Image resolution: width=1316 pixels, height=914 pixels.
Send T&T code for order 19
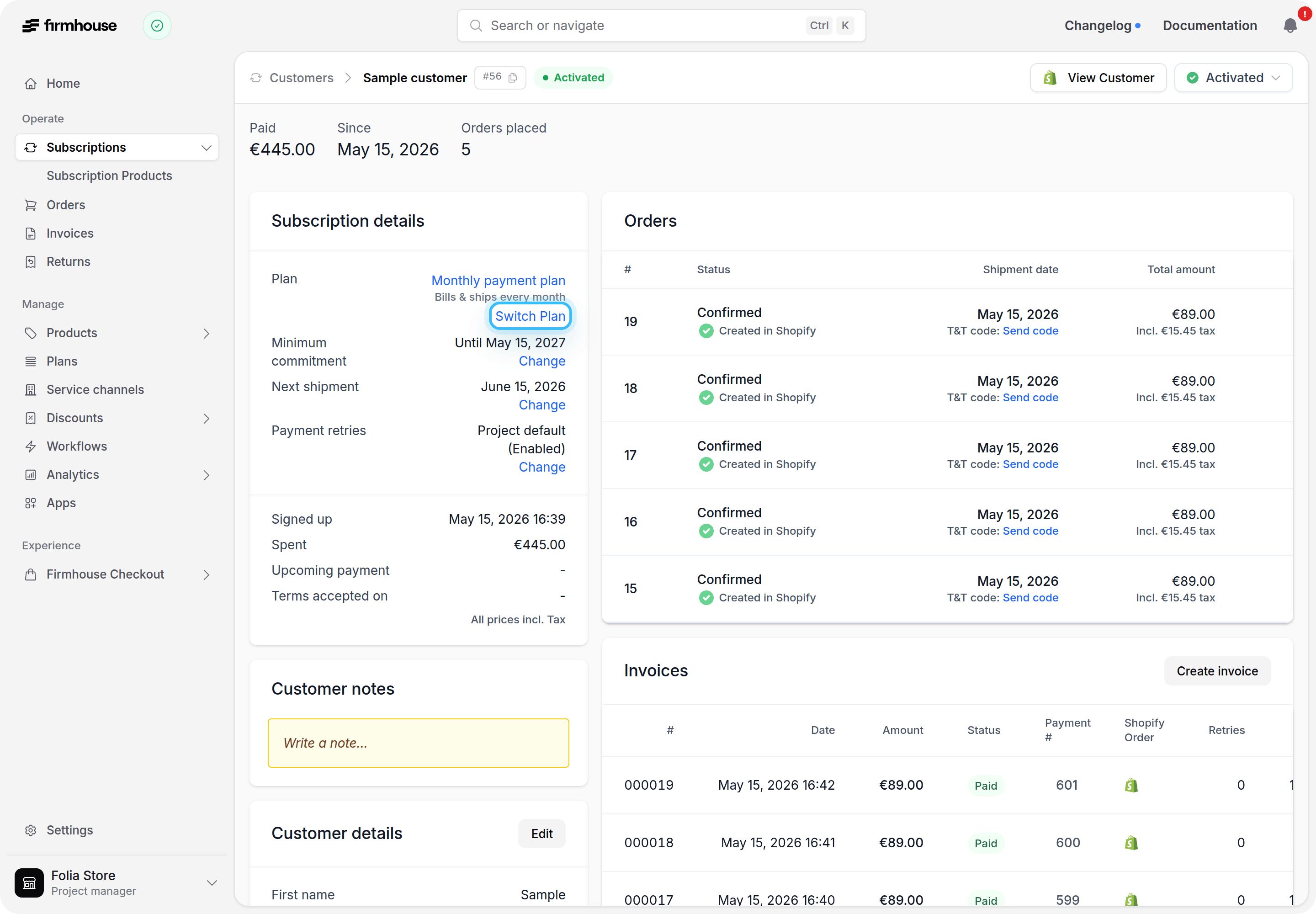pyautogui.click(x=1030, y=331)
